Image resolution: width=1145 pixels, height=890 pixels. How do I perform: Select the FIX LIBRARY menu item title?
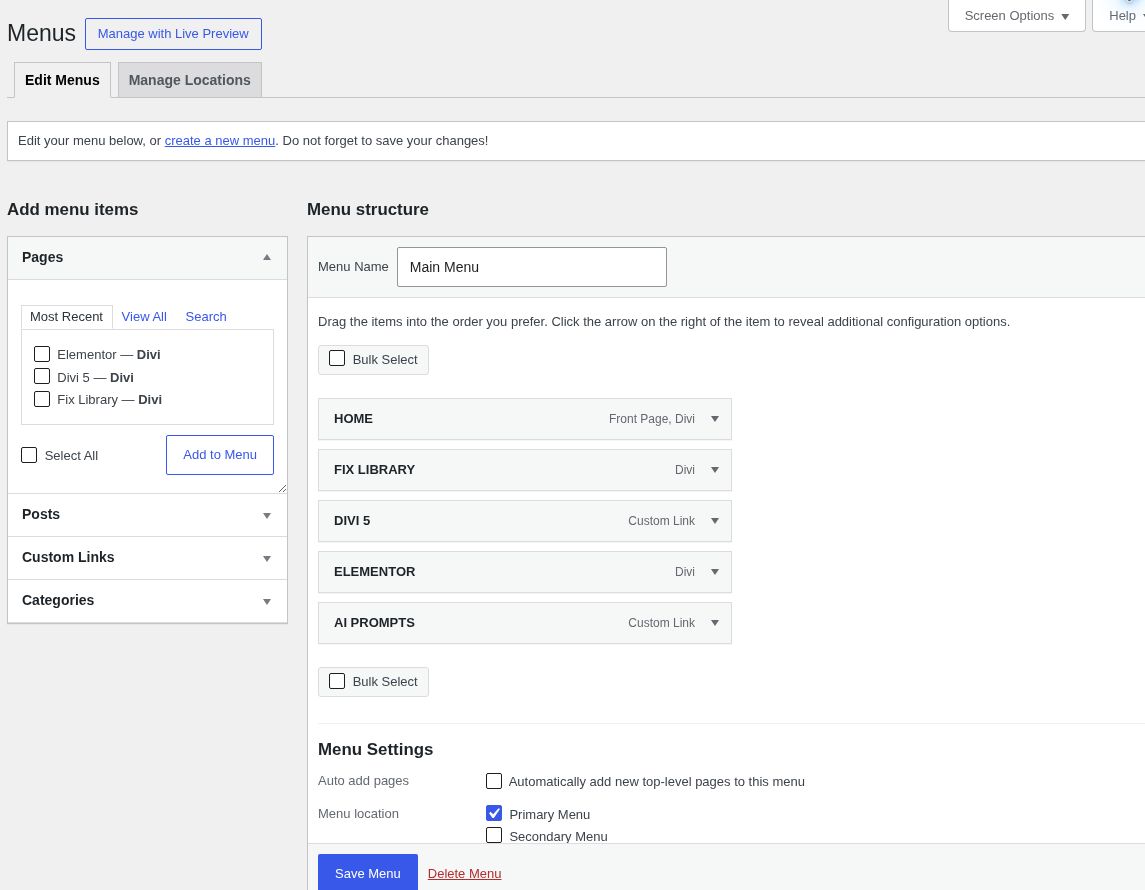375,470
